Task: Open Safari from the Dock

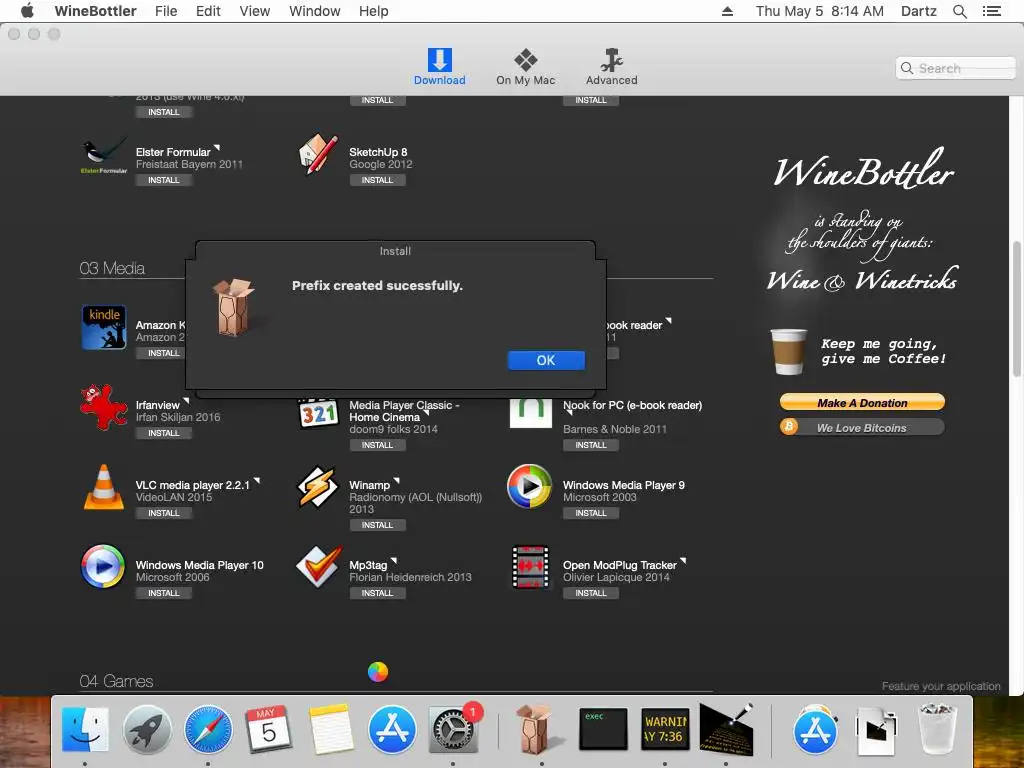Action: [x=208, y=729]
